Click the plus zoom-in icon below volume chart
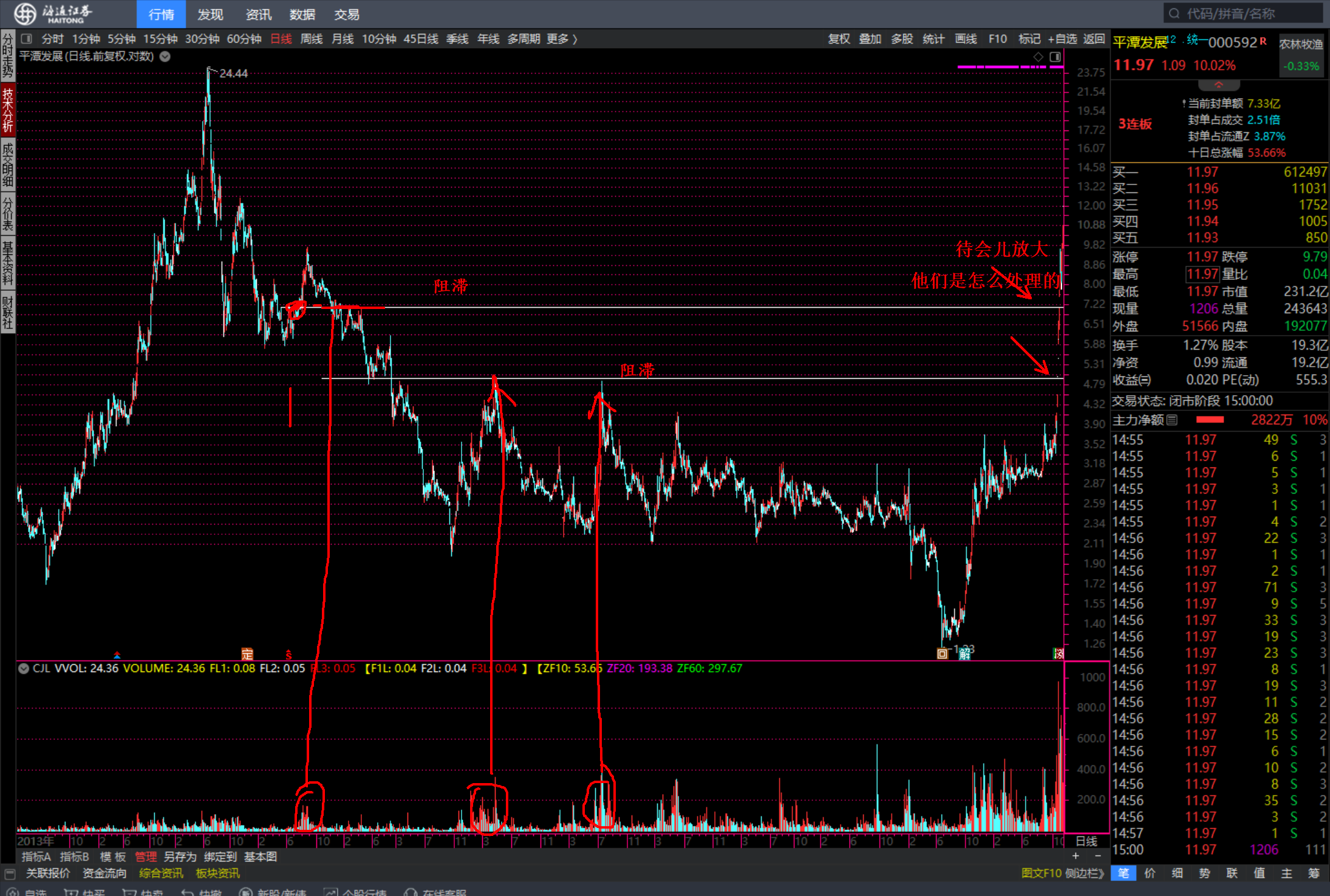Image resolution: width=1330 pixels, height=896 pixels. (1076, 856)
